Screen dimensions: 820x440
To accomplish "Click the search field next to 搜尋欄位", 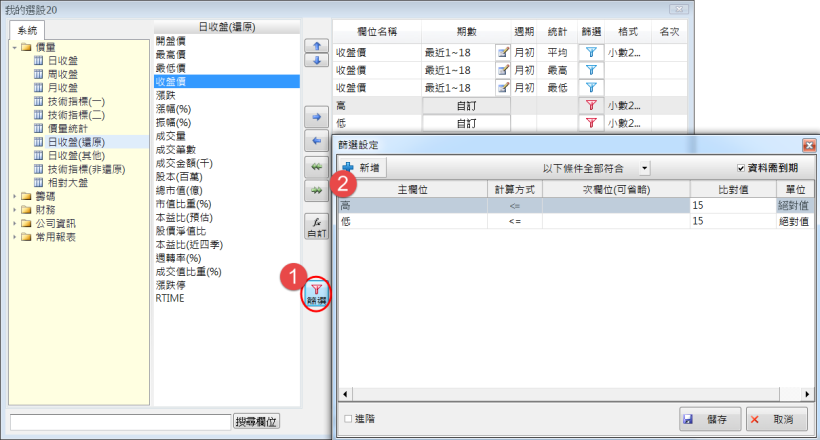I will pyautogui.click(x=119, y=422).
